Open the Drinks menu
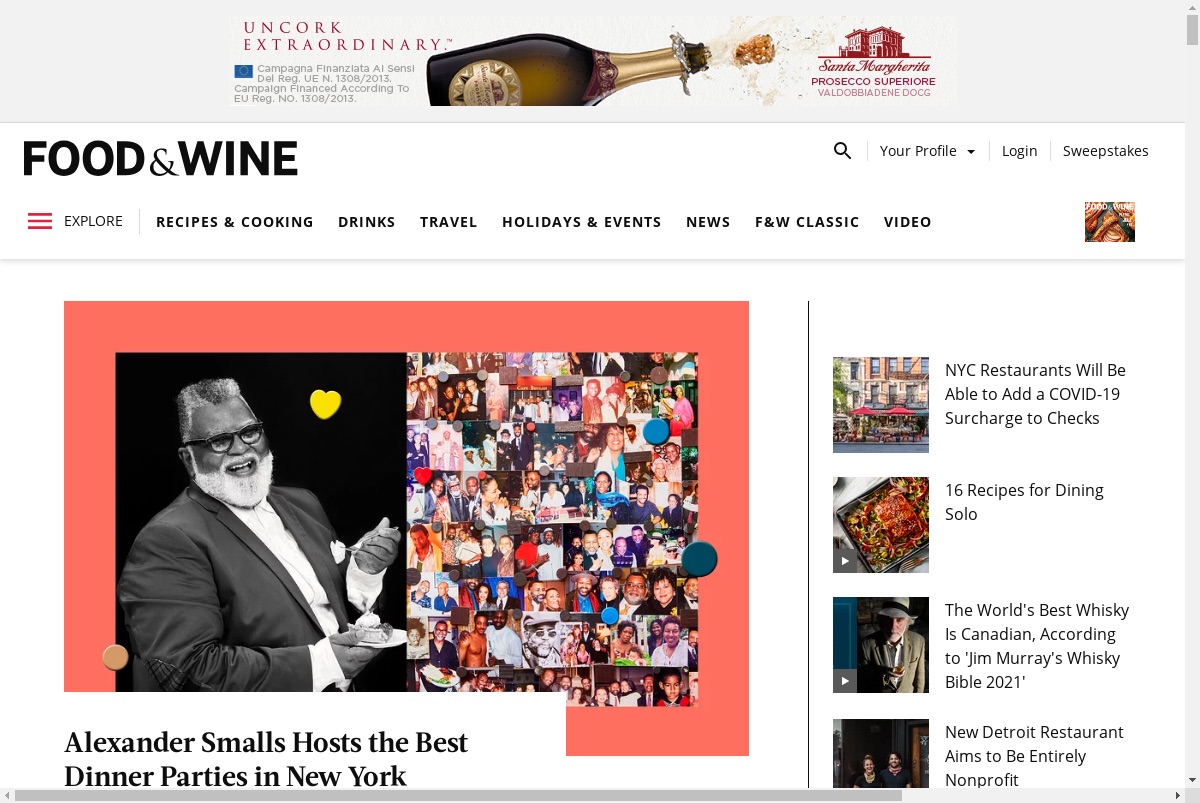1200x803 pixels. pos(367,222)
